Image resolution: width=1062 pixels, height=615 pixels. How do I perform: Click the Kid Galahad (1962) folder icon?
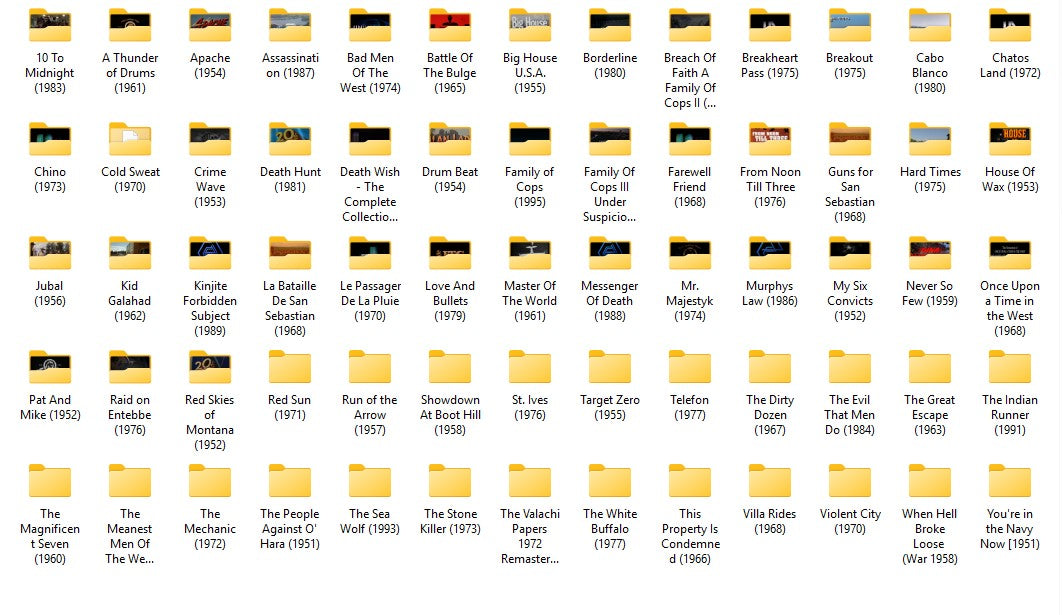[130, 253]
